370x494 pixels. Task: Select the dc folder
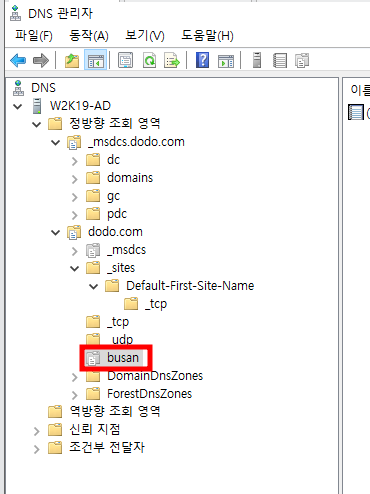click(113, 160)
